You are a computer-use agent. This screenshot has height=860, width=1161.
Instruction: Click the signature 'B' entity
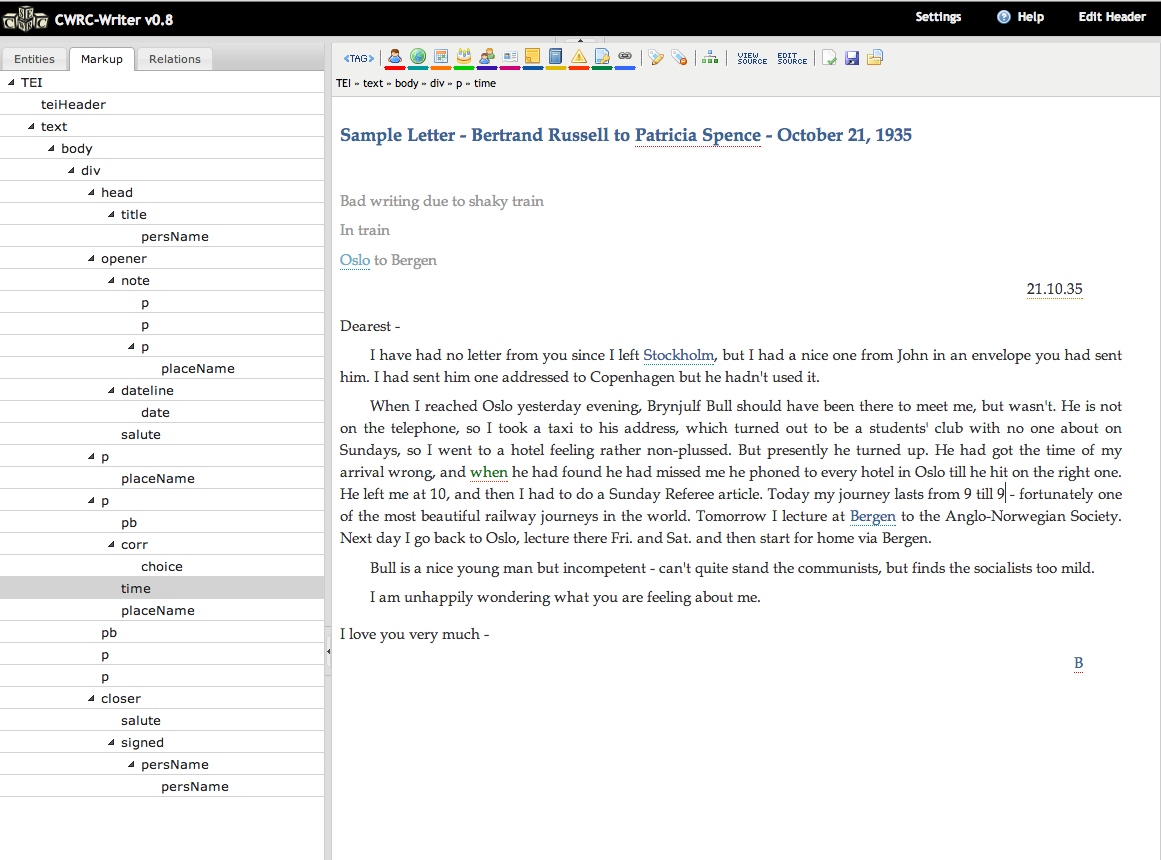point(1078,663)
